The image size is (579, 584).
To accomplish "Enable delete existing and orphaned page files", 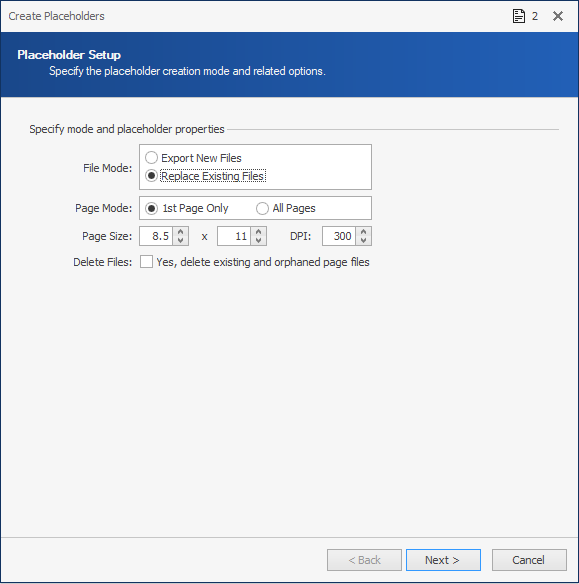I will (x=146, y=262).
